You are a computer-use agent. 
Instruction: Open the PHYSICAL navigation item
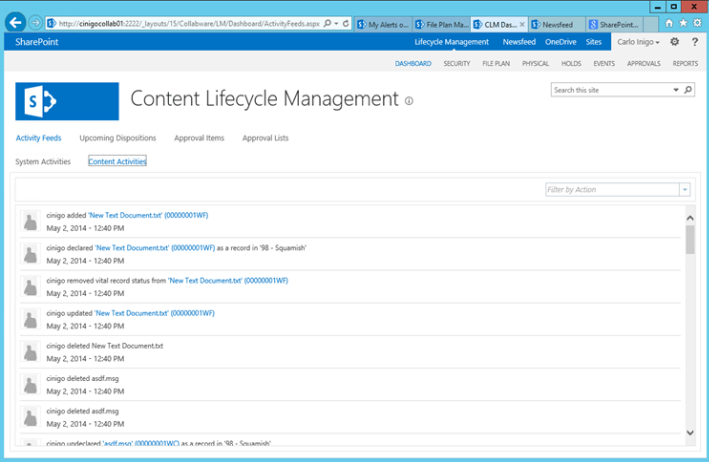(535, 64)
